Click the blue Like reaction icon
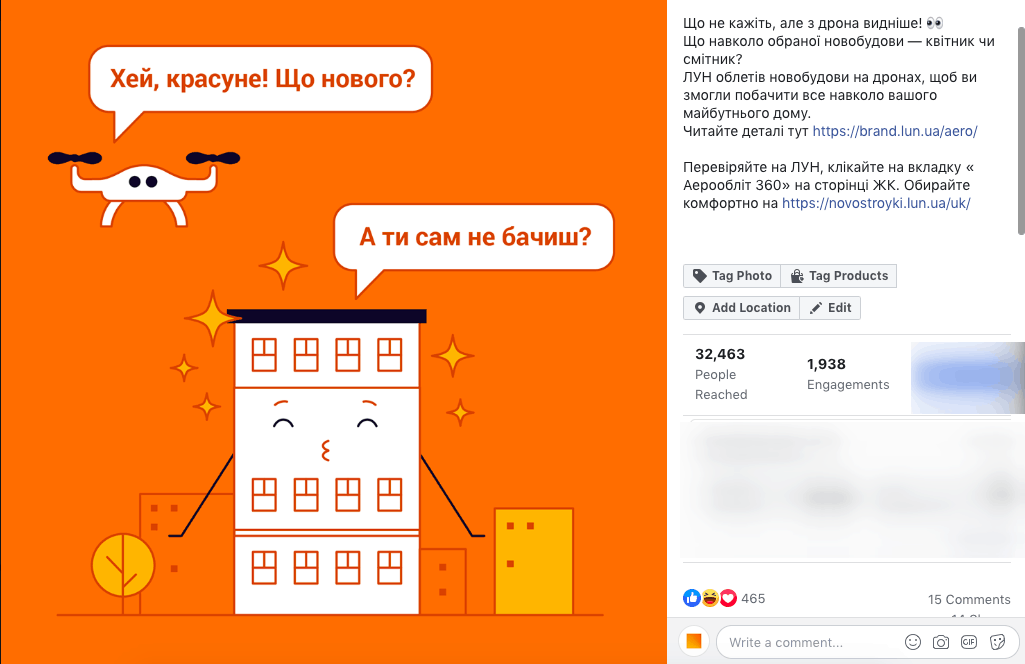Image resolution: width=1025 pixels, height=664 pixels. click(x=692, y=598)
